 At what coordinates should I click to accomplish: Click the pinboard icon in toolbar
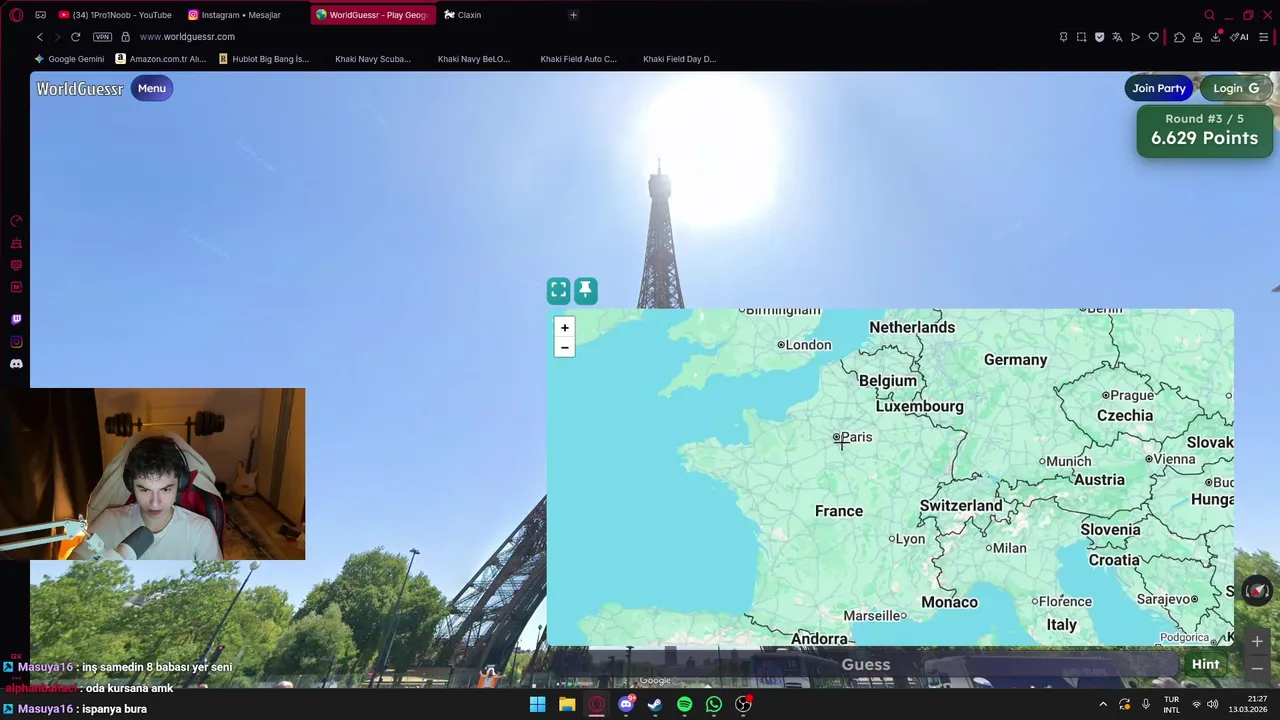click(1063, 37)
